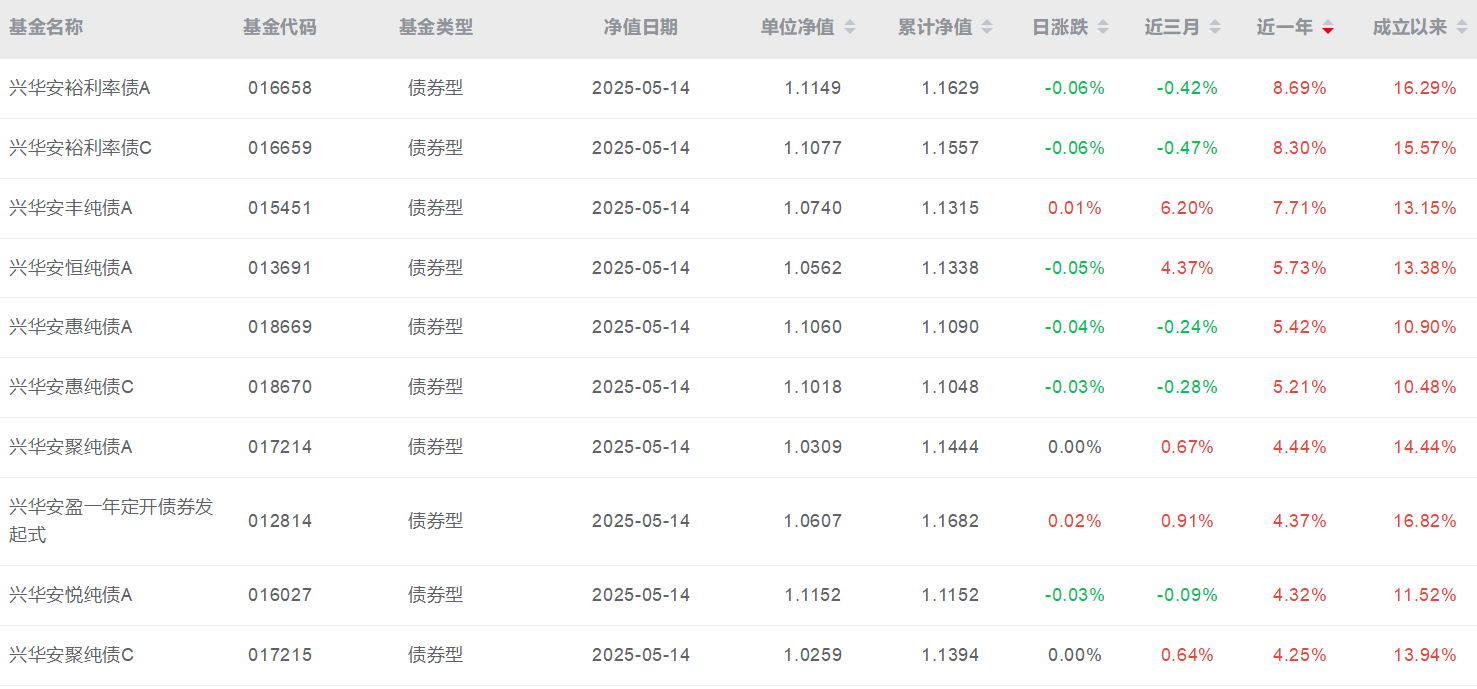Click unit net value 1.1018
This screenshot has width=1477, height=689.
[x=813, y=387]
